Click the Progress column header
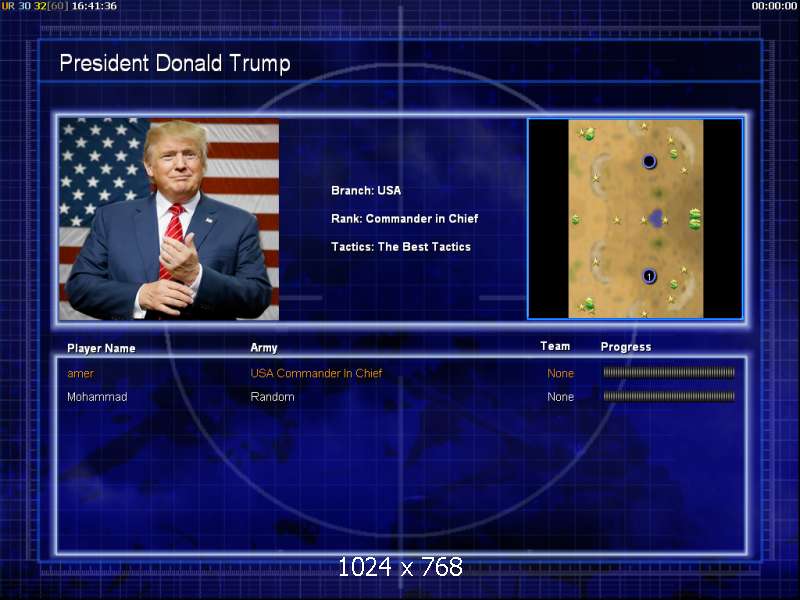This screenshot has height=600, width=800. 626,347
